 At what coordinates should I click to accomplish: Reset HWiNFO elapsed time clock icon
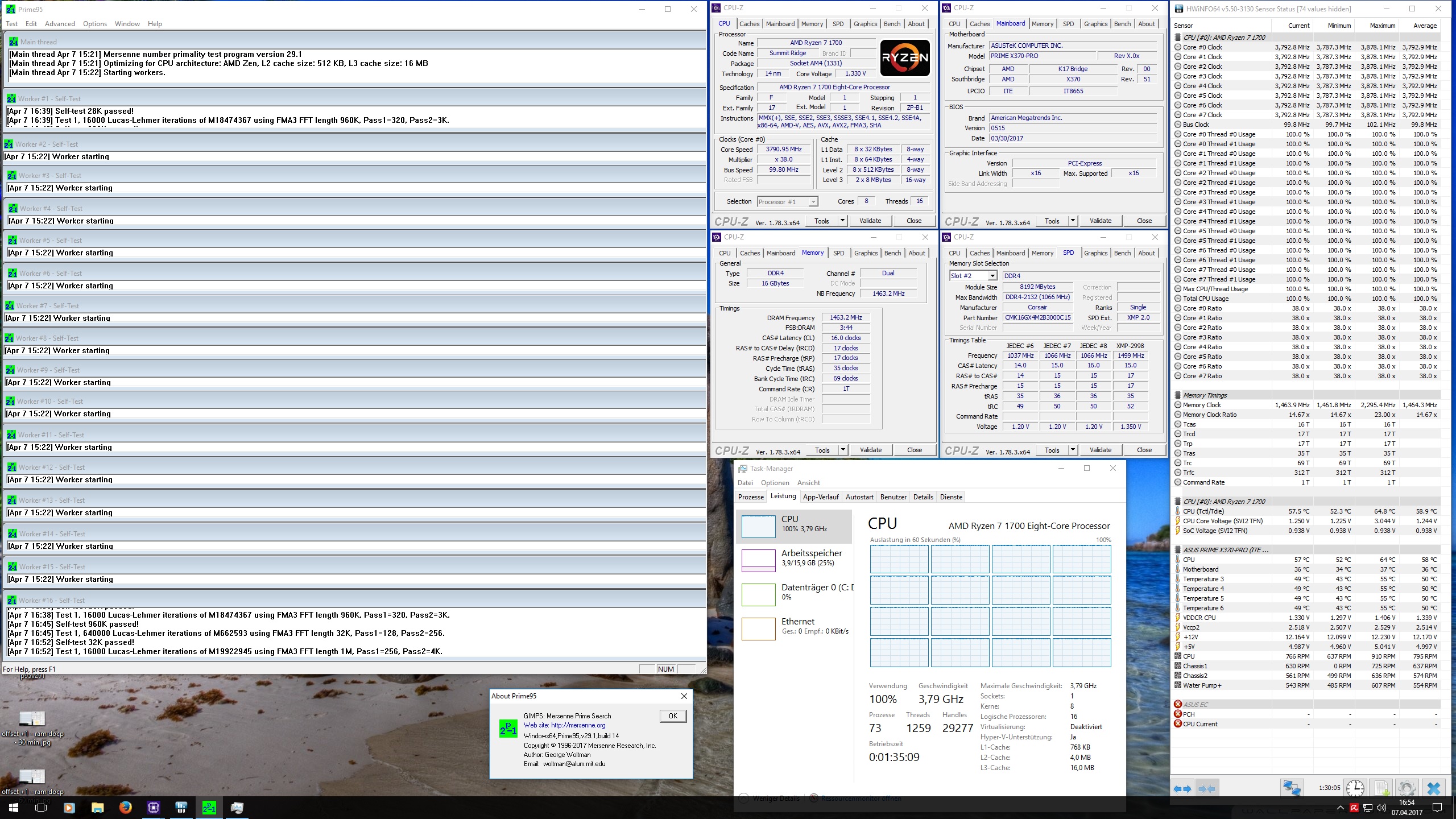[x=1355, y=788]
